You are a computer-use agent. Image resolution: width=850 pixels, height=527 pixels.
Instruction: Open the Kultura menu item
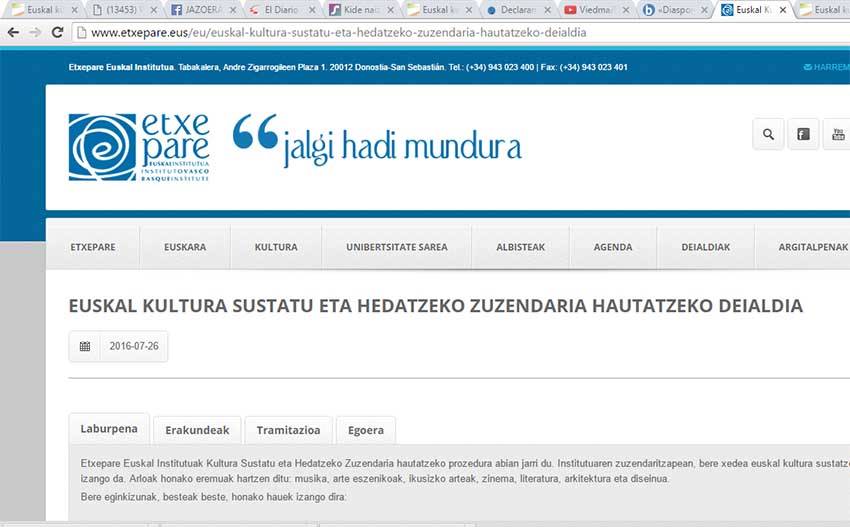coord(276,247)
